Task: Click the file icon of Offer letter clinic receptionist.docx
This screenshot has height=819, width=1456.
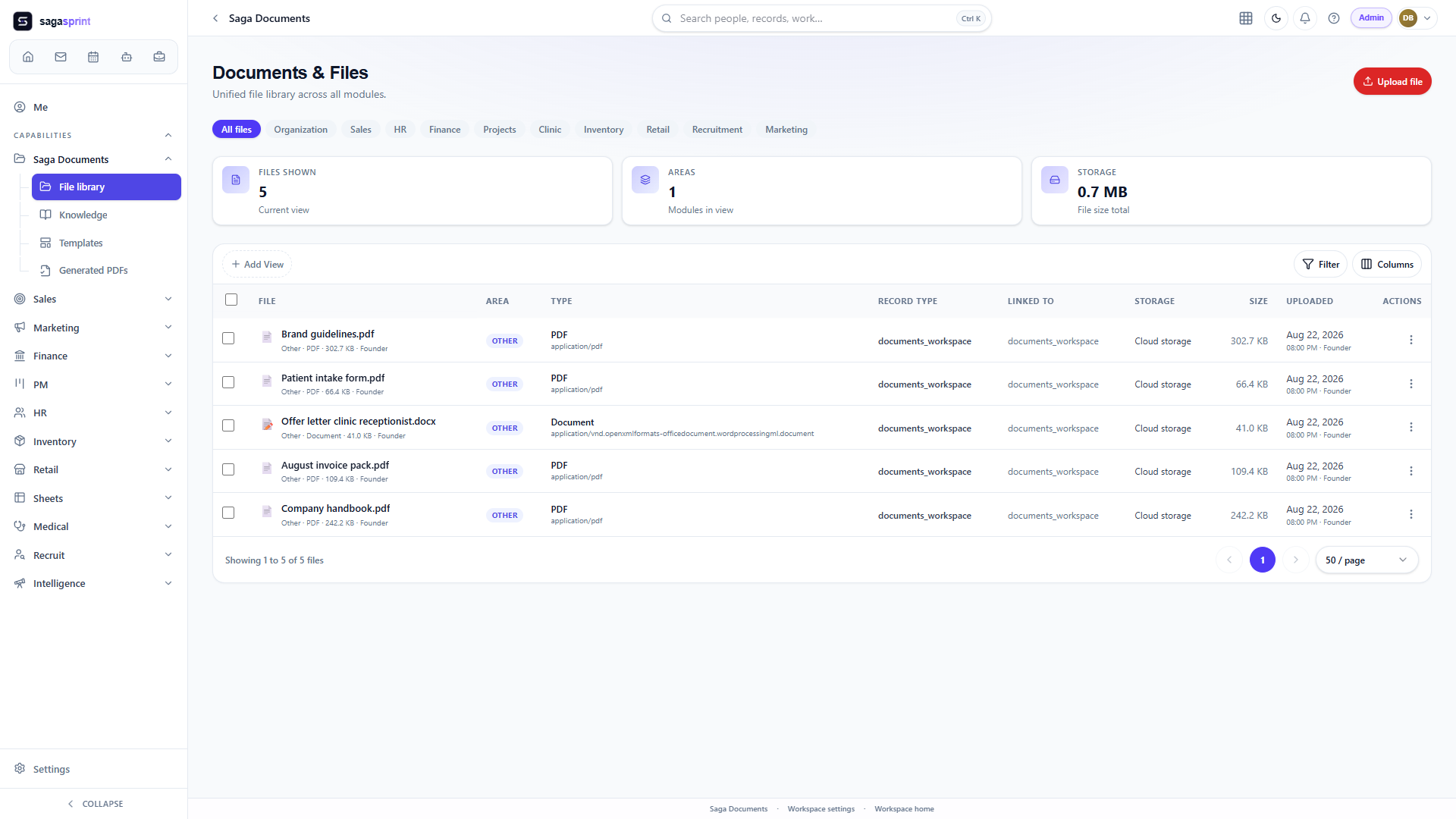Action: (267, 425)
